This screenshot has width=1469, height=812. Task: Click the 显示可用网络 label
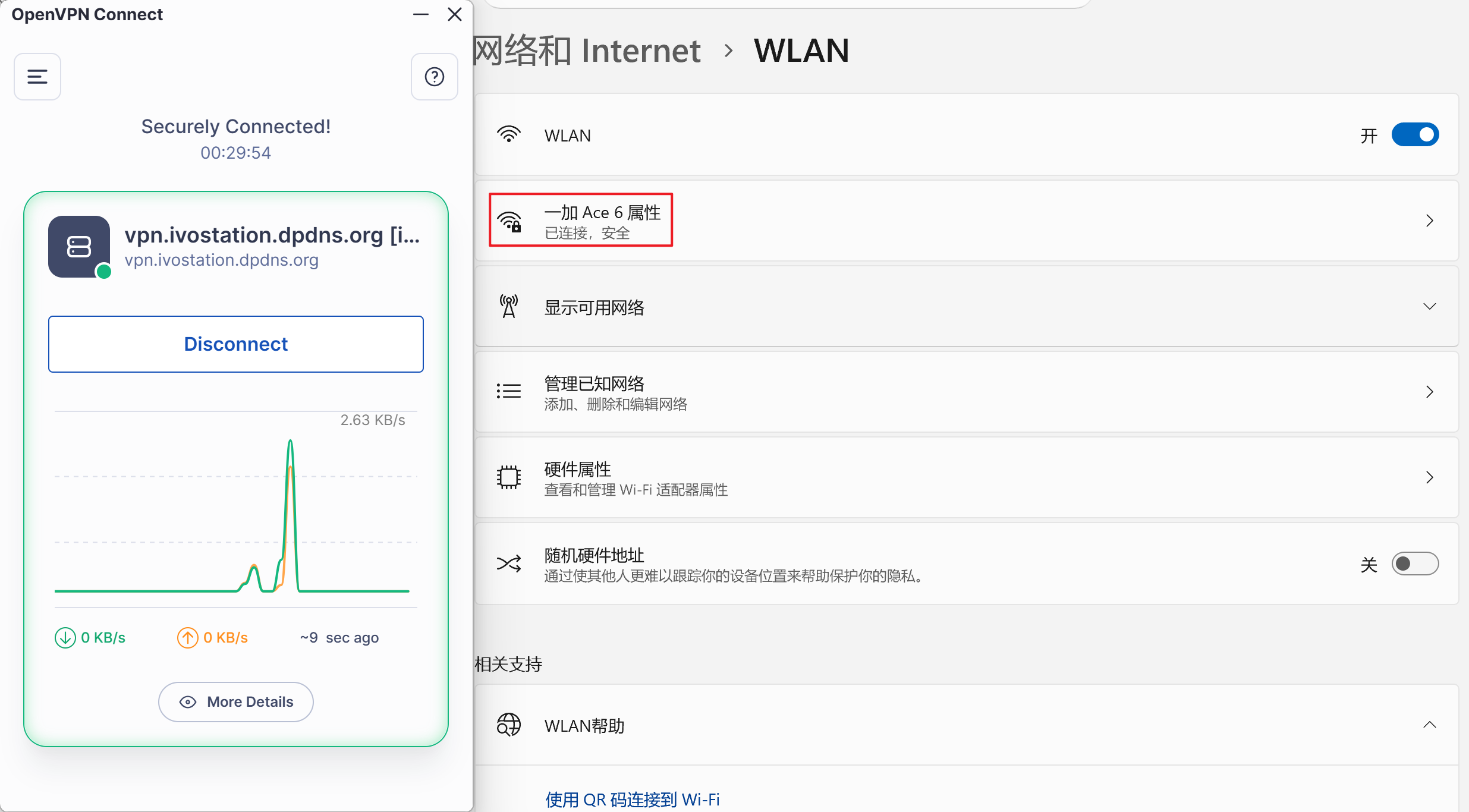pyautogui.click(x=594, y=307)
